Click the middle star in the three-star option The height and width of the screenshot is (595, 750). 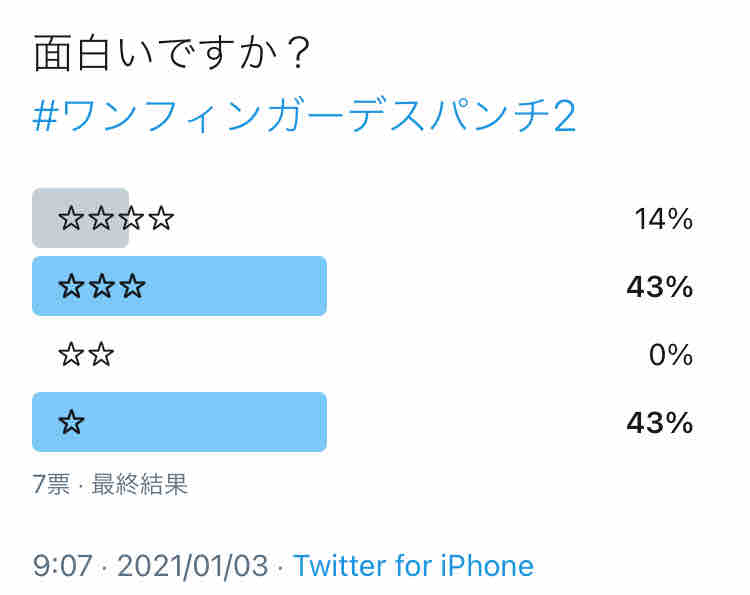[102, 288]
